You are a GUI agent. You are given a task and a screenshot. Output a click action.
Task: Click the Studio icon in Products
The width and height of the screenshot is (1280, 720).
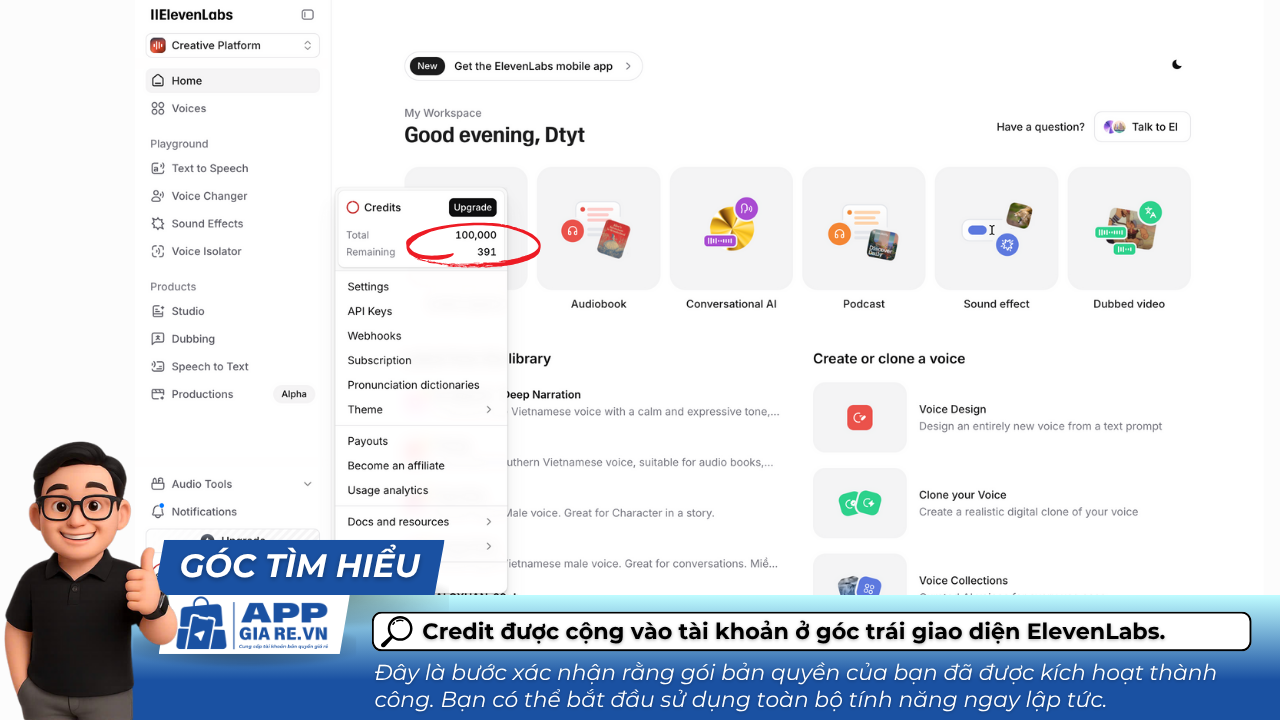[158, 311]
